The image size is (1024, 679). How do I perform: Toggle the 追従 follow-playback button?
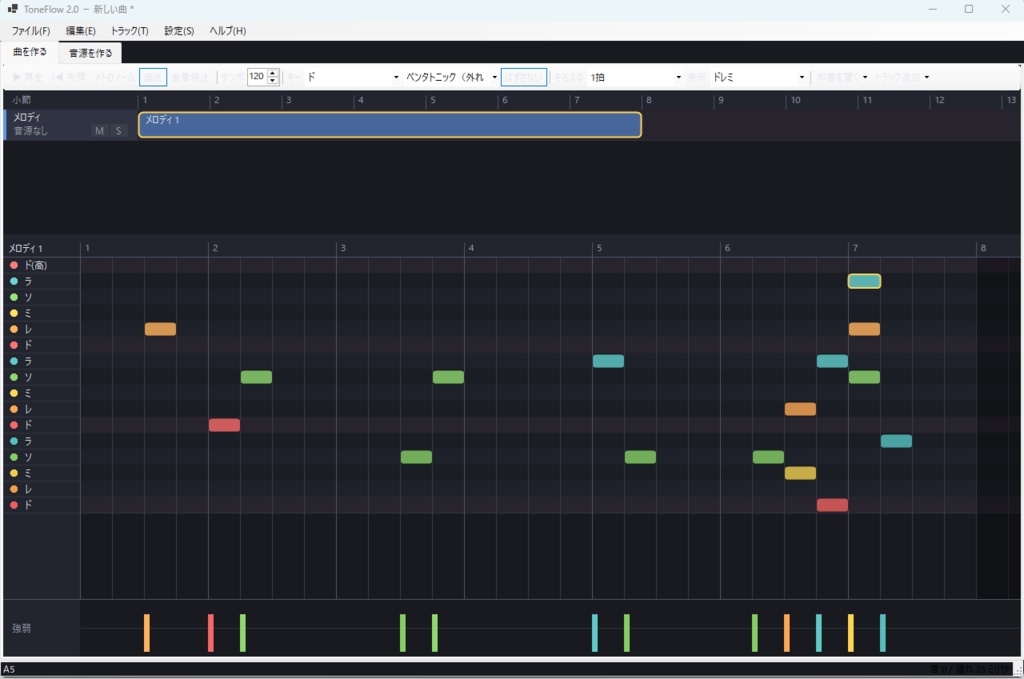pos(153,77)
